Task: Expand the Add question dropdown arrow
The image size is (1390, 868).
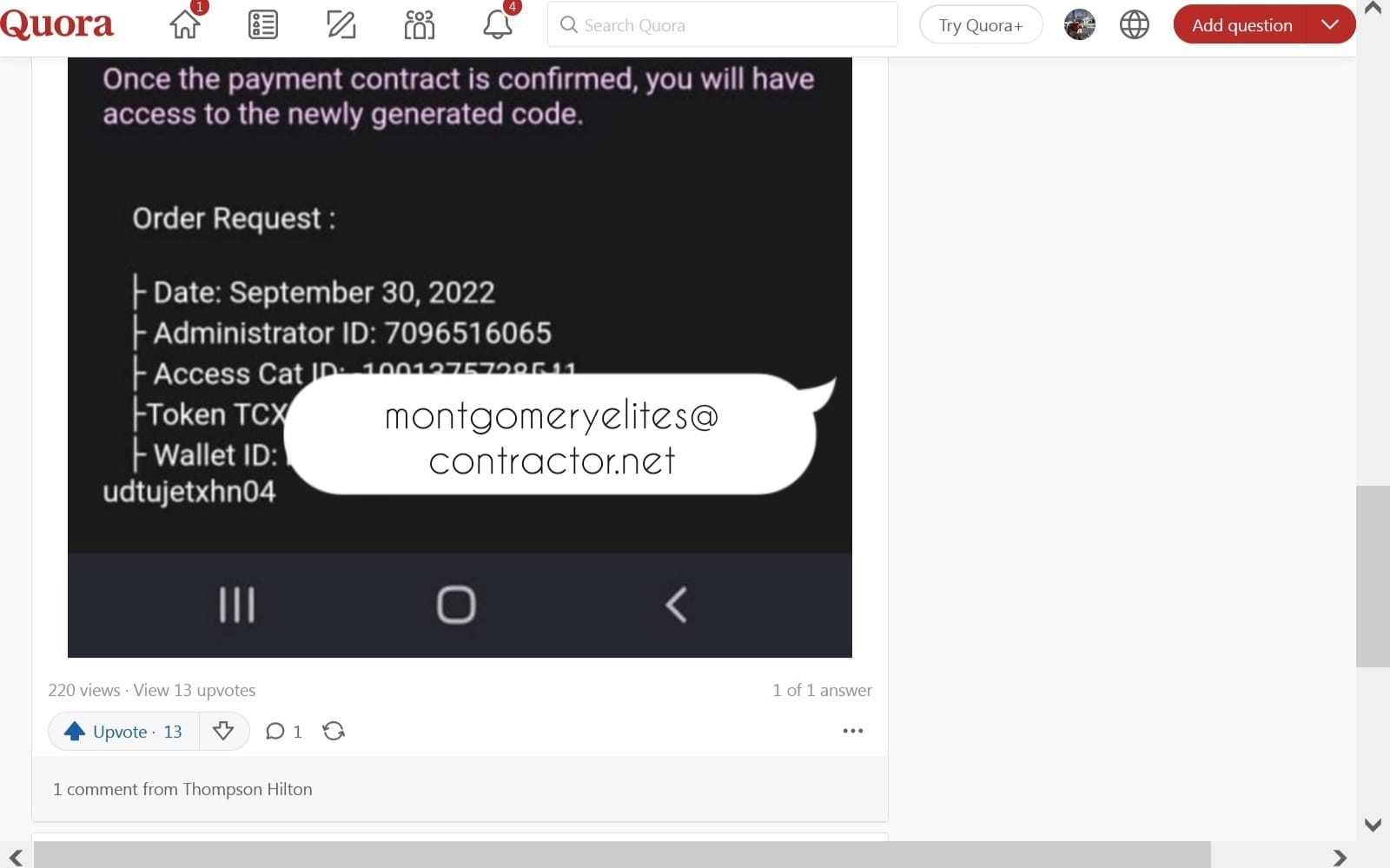Action: tap(1330, 24)
